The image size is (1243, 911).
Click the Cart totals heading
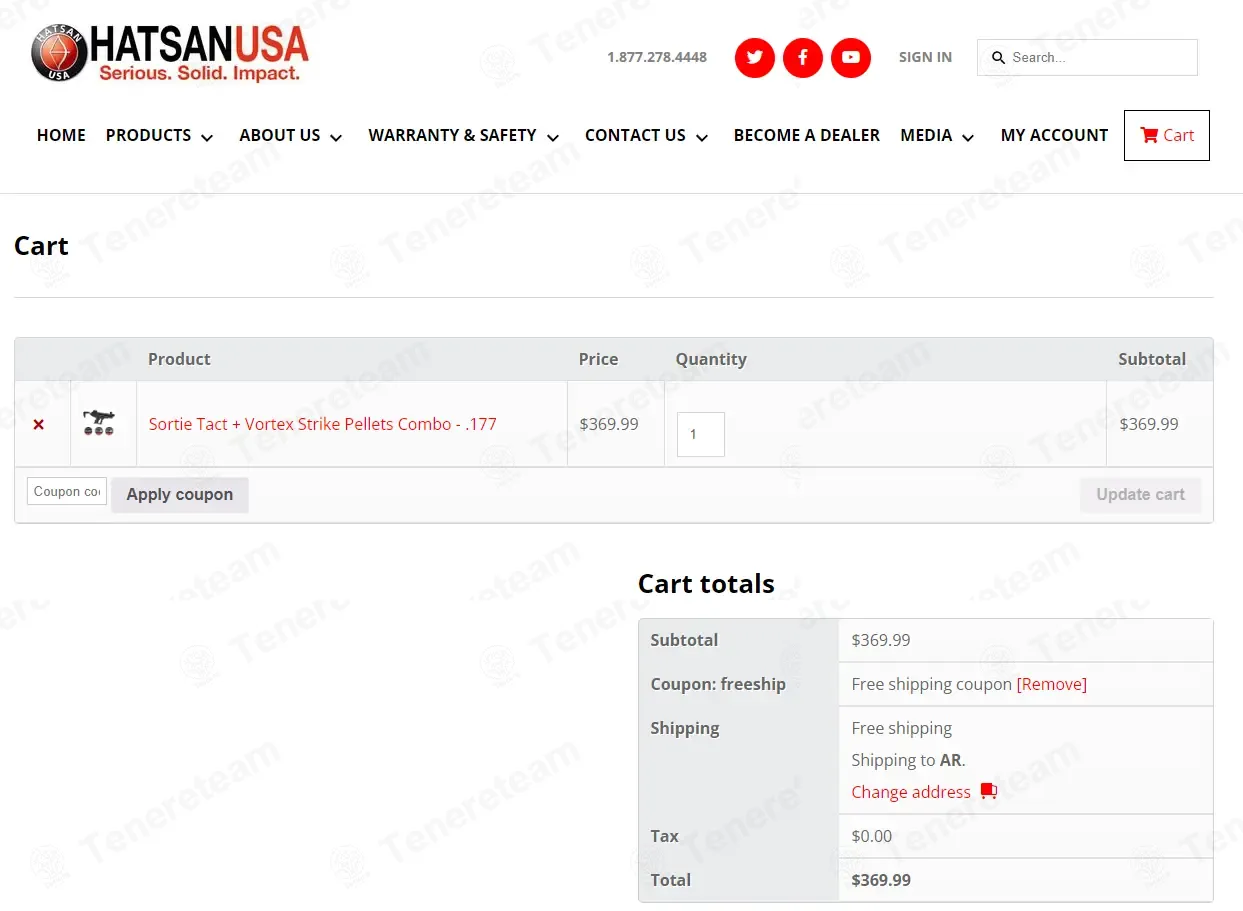tap(706, 584)
